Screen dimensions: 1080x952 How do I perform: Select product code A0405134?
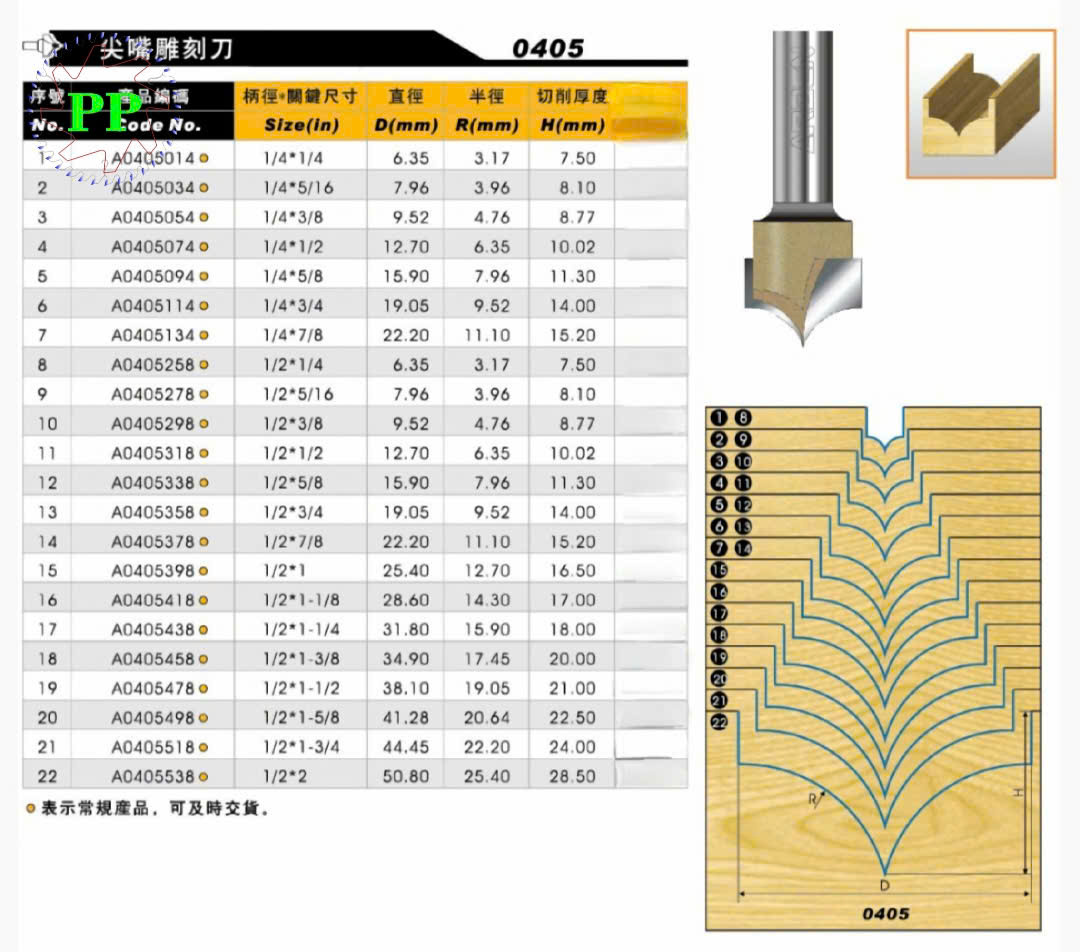coord(153,335)
